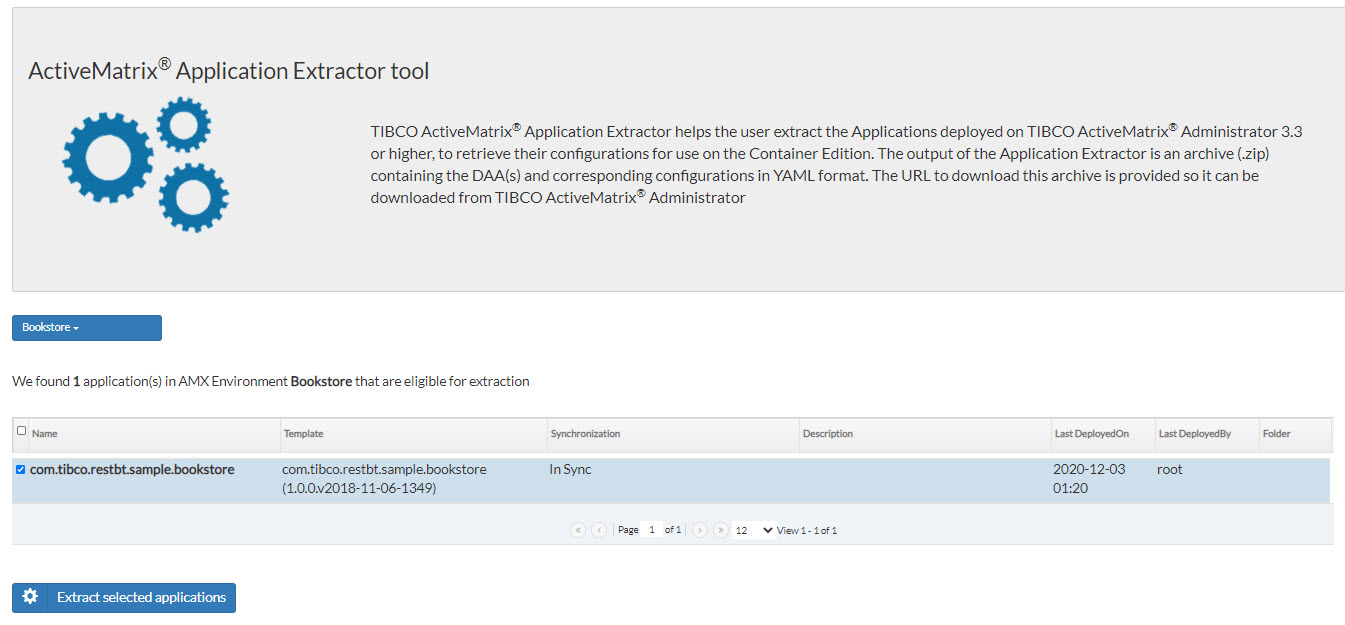Image resolution: width=1345 pixels, height=625 pixels.
Task: Sort by Description column header
Action: click(x=925, y=434)
